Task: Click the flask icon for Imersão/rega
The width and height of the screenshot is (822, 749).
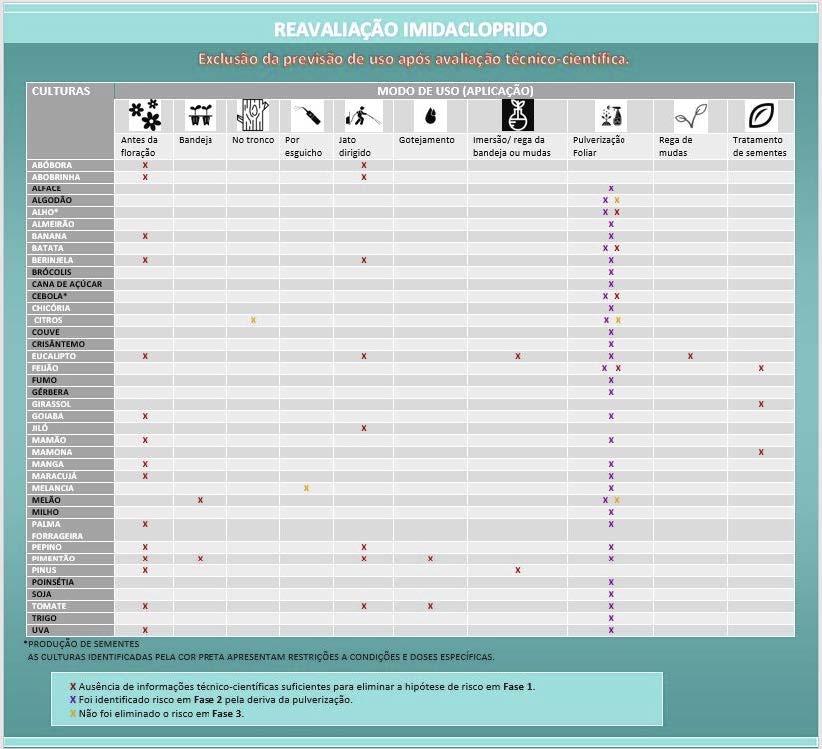Action: pos(517,116)
